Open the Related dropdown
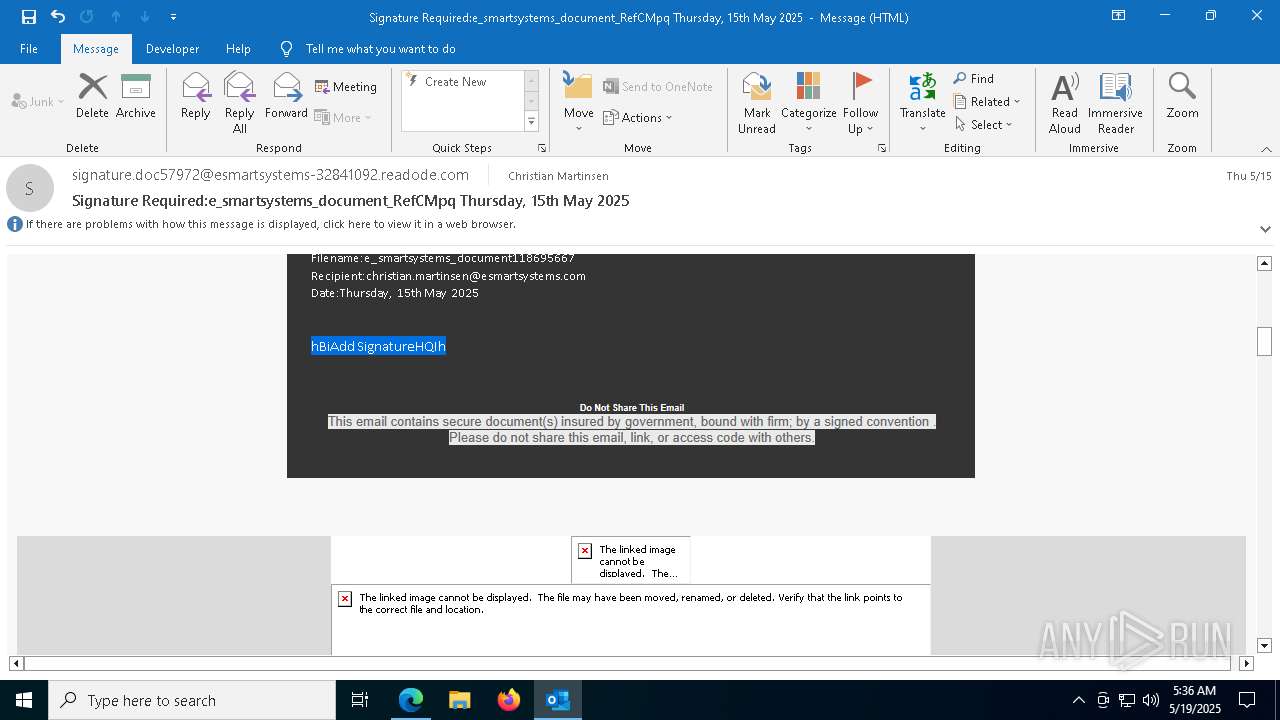The image size is (1280, 720). pyautogui.click(x=987, y=102)
